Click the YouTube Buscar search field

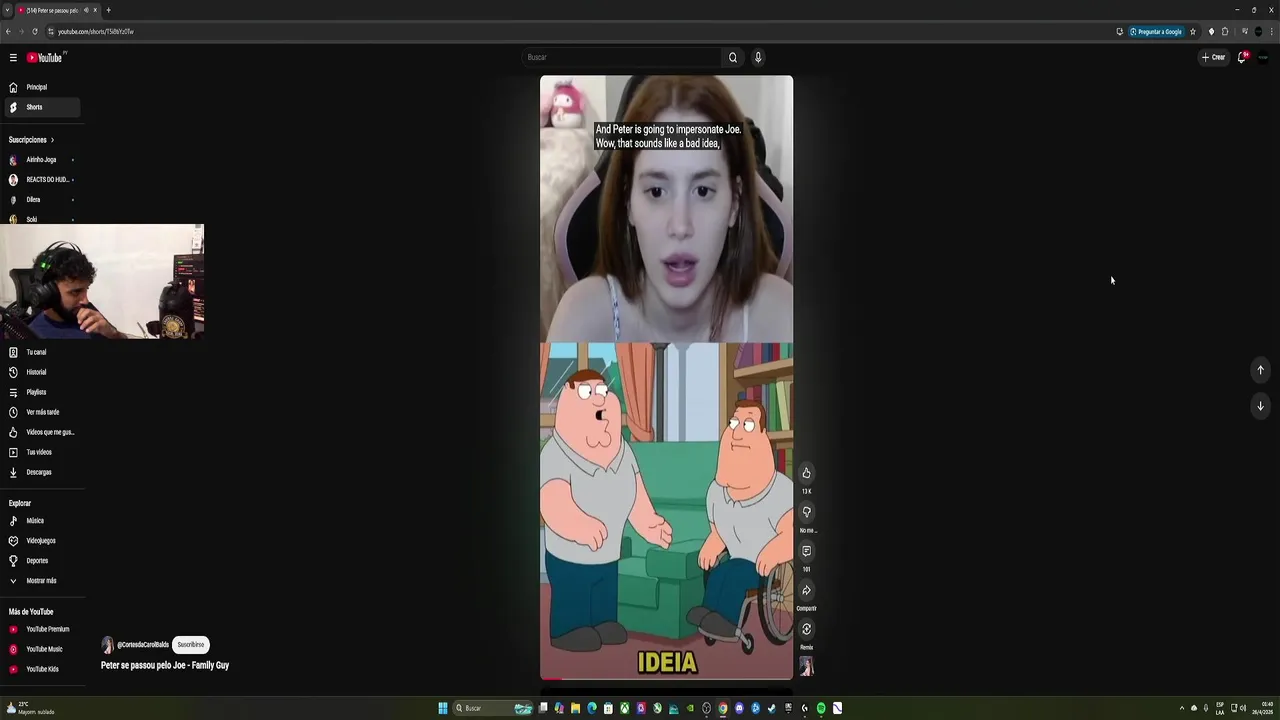[x=620, y=57]
